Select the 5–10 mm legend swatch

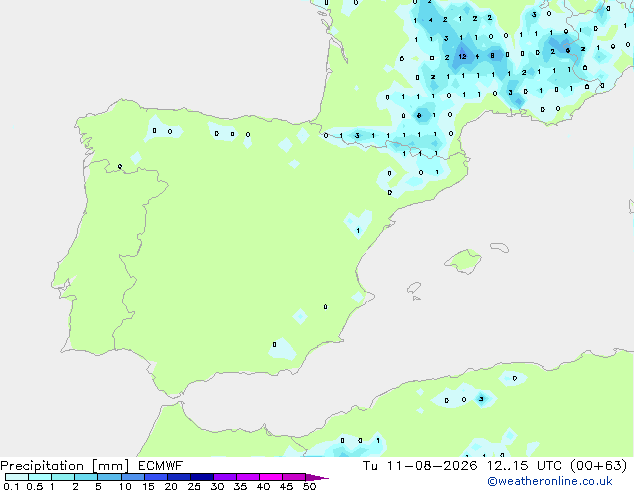tap(109, 477)
